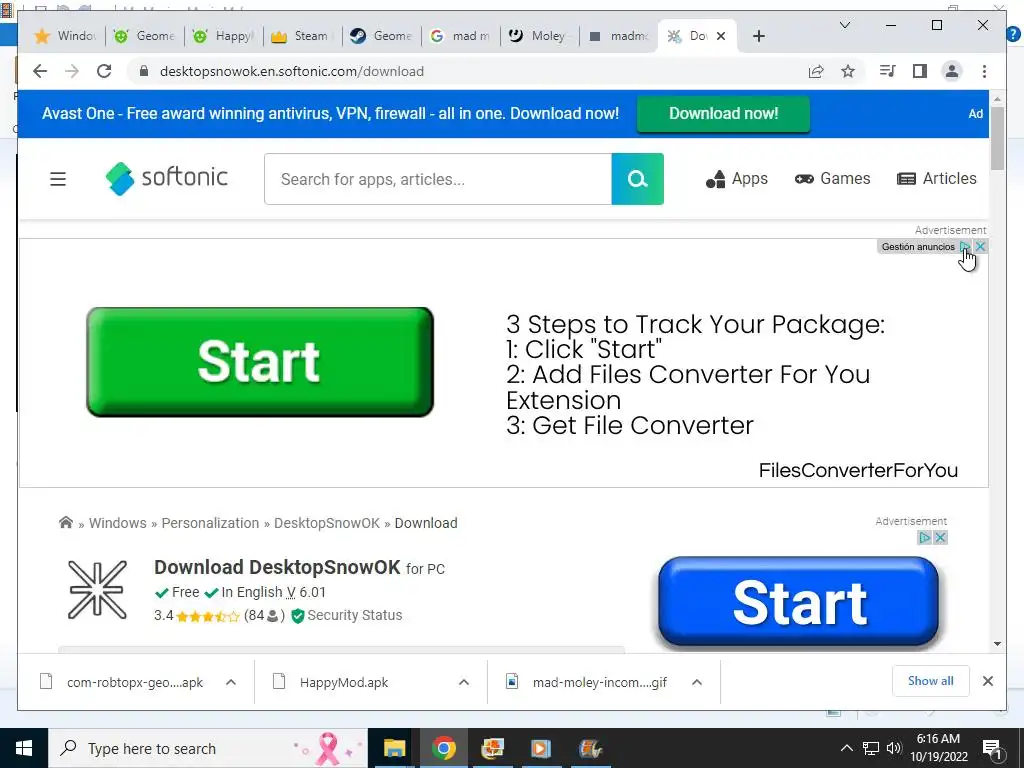Click the blue Start button

click(x=798, y=601)
